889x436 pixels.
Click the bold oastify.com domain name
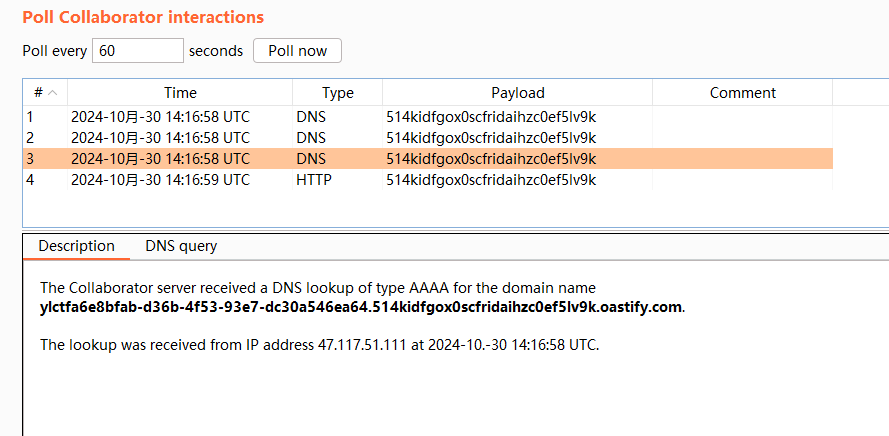point(362,307)
